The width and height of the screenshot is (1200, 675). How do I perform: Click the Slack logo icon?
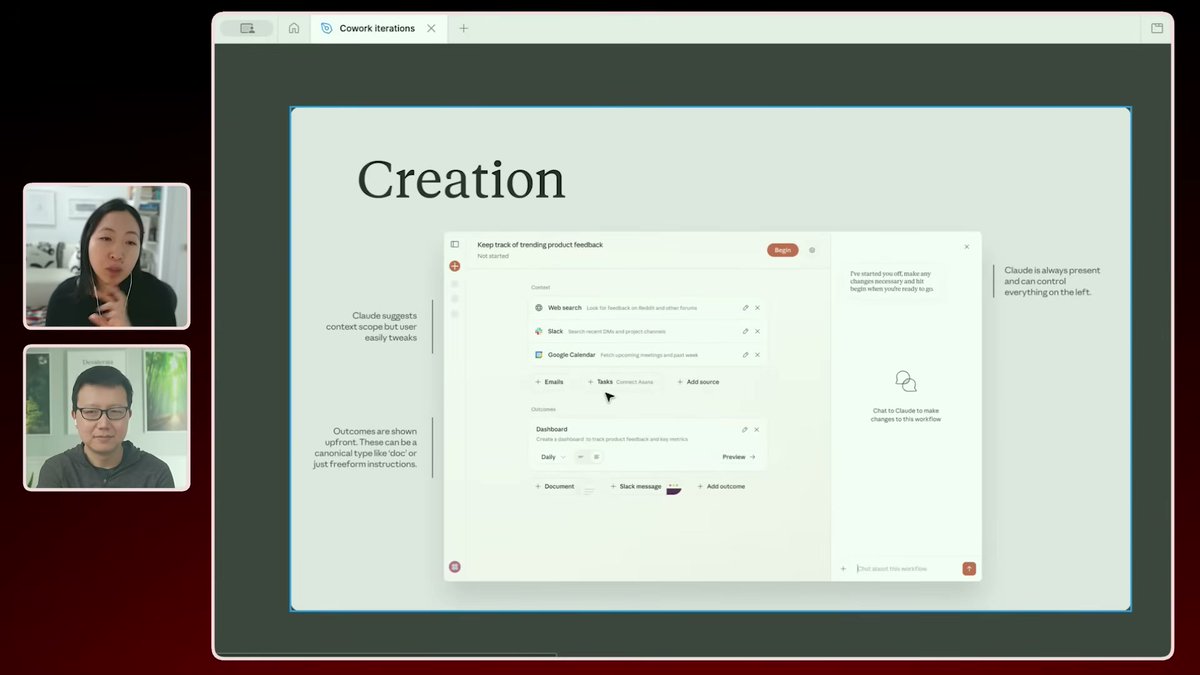click(x=539, y=331)
